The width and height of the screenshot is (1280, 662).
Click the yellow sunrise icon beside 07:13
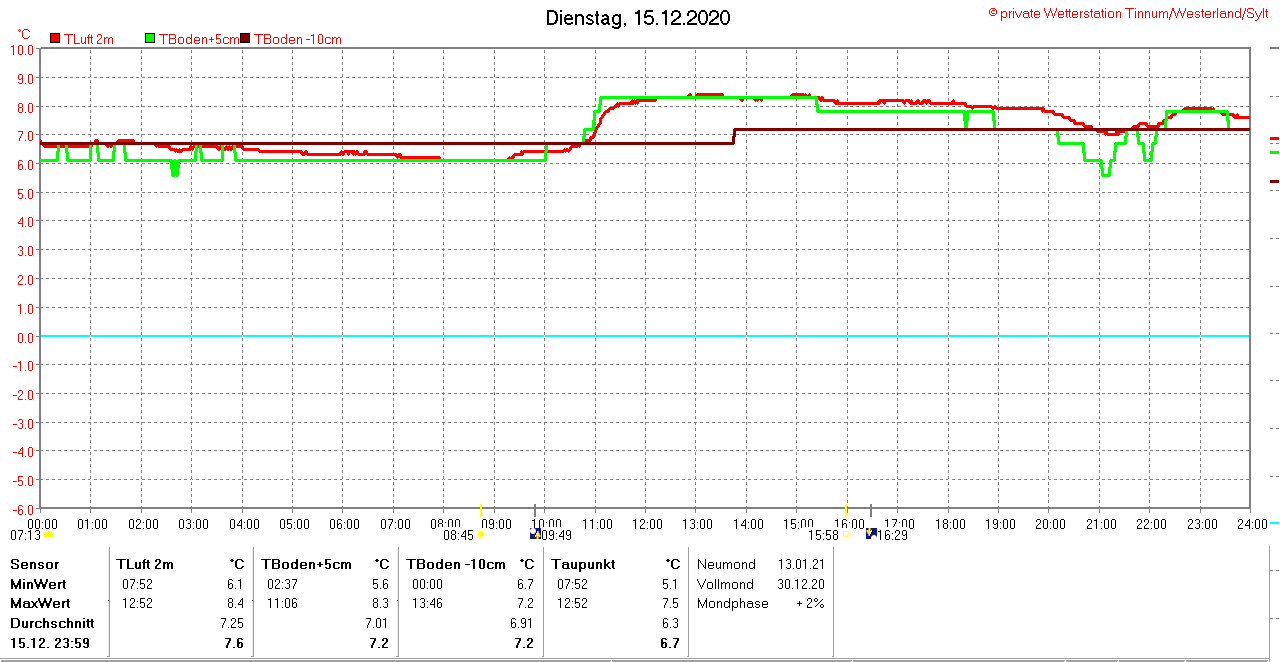[48, 534]
